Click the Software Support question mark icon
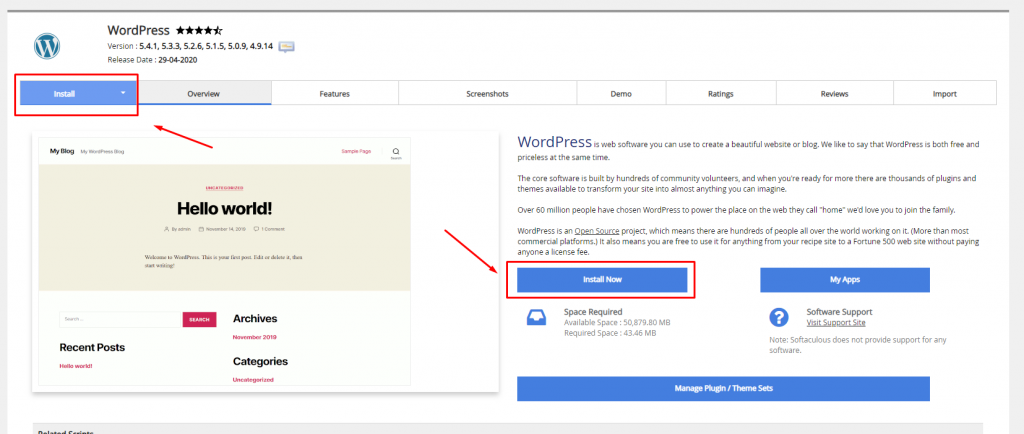The image size is (1024, 434). [x=778, y=318]
